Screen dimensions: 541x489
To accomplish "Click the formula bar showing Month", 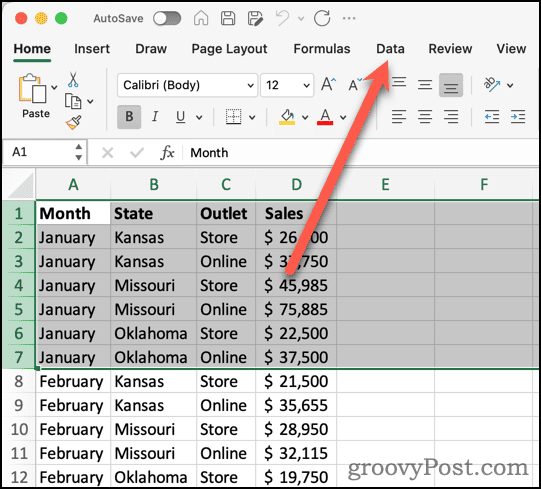I will click(x=362, y=153).
